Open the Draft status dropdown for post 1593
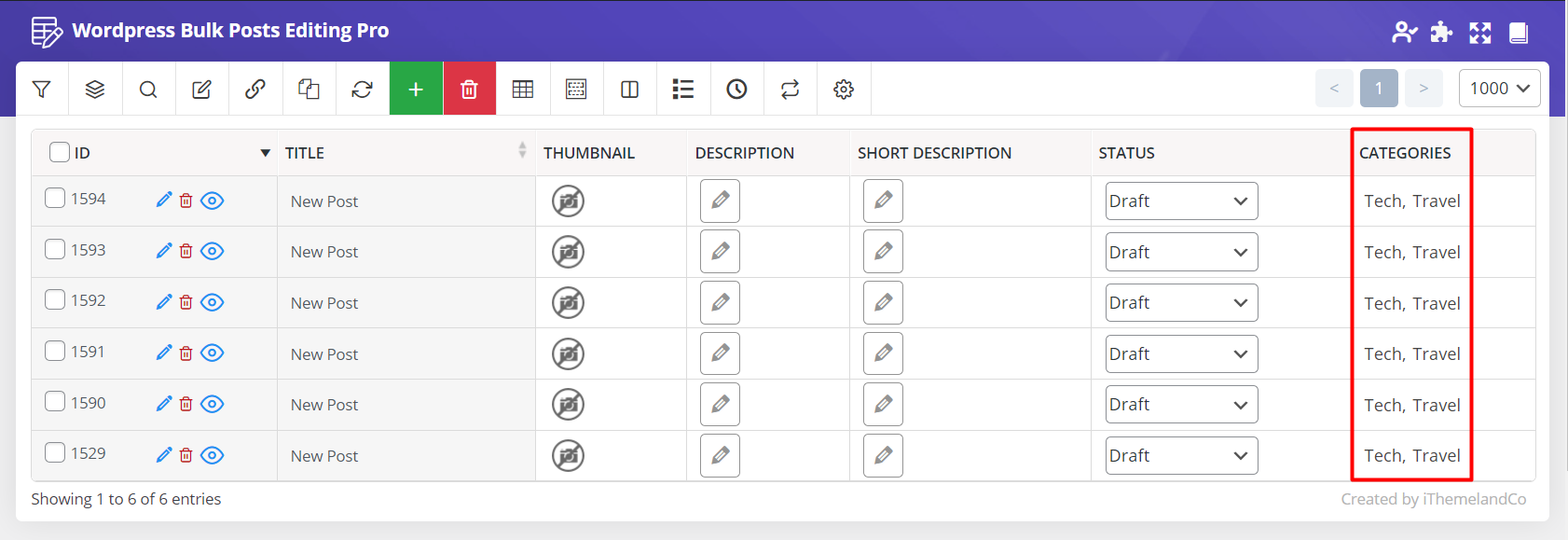Viewport: 1568px width, 540px height. click(1181, 252)
